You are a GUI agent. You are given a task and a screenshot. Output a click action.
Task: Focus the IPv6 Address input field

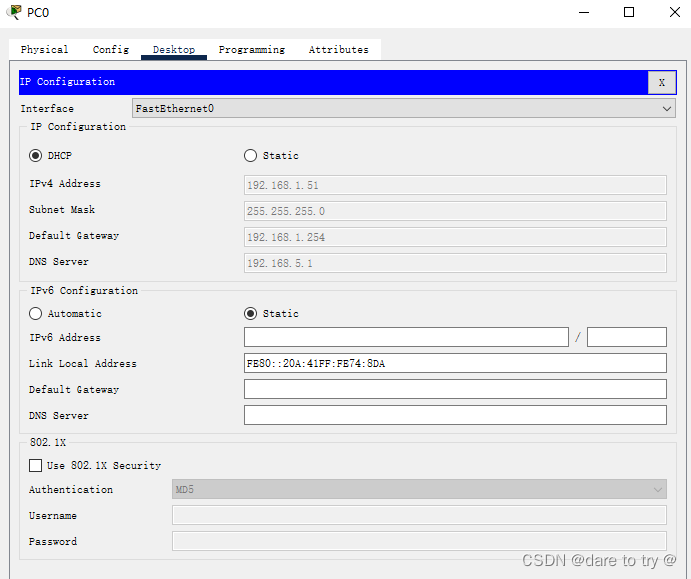pyautogui.click(x=406, y=337)
